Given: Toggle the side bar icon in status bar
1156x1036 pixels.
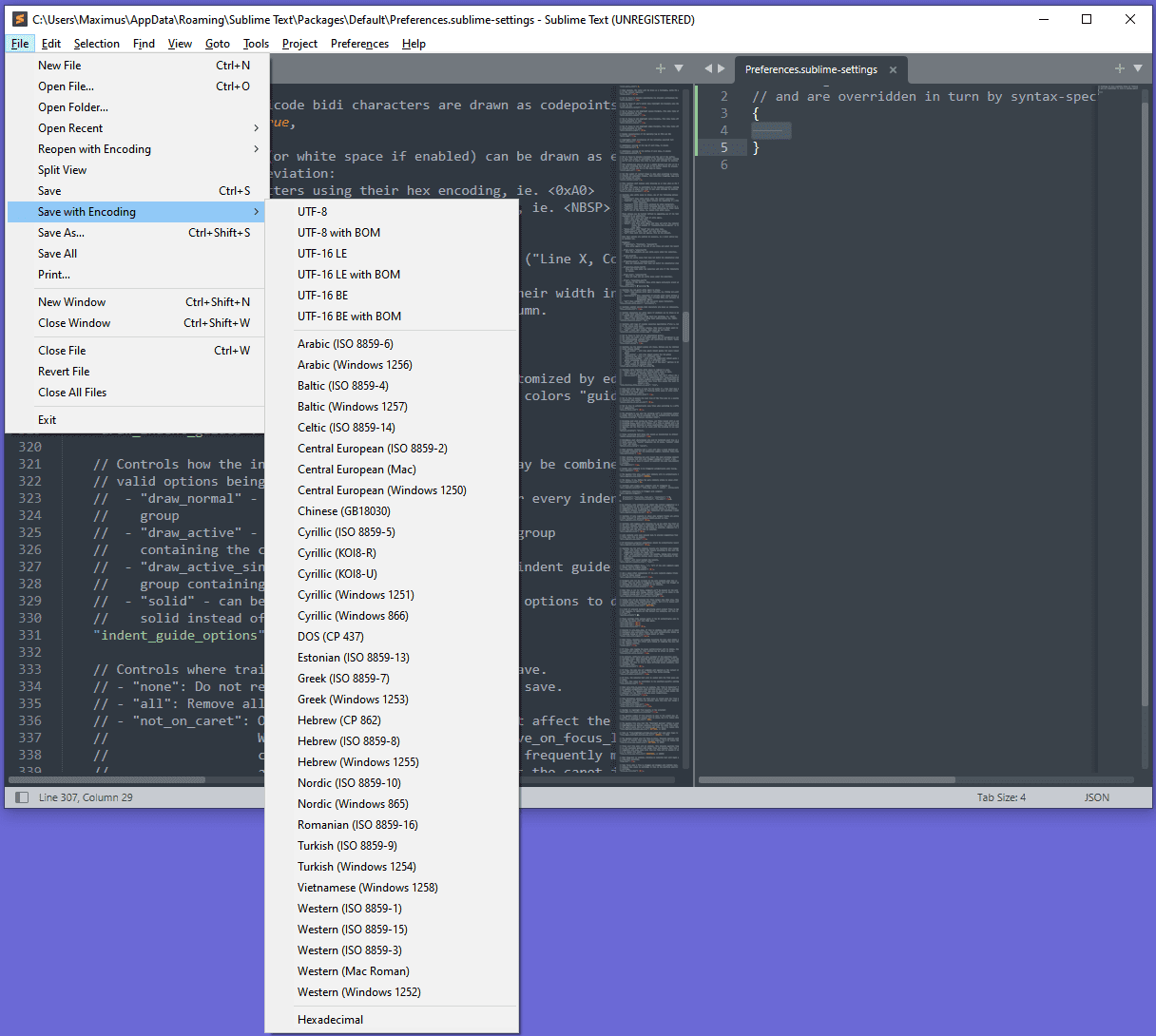Looking at the screenshot, I should pyautogui.click(x=22, y=797).
